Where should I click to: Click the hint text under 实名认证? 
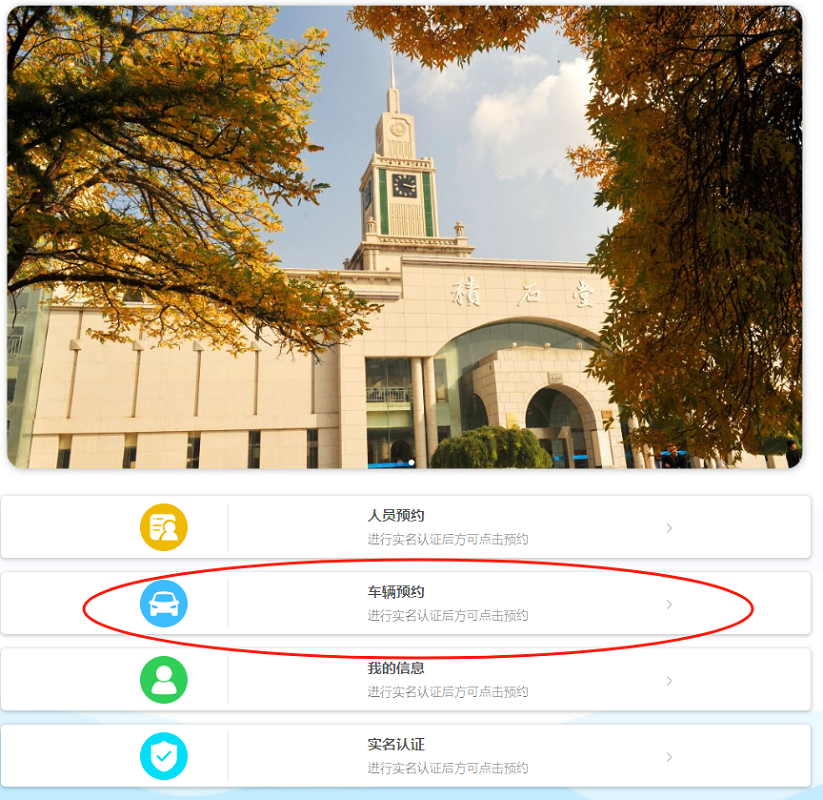coord(448,768)
